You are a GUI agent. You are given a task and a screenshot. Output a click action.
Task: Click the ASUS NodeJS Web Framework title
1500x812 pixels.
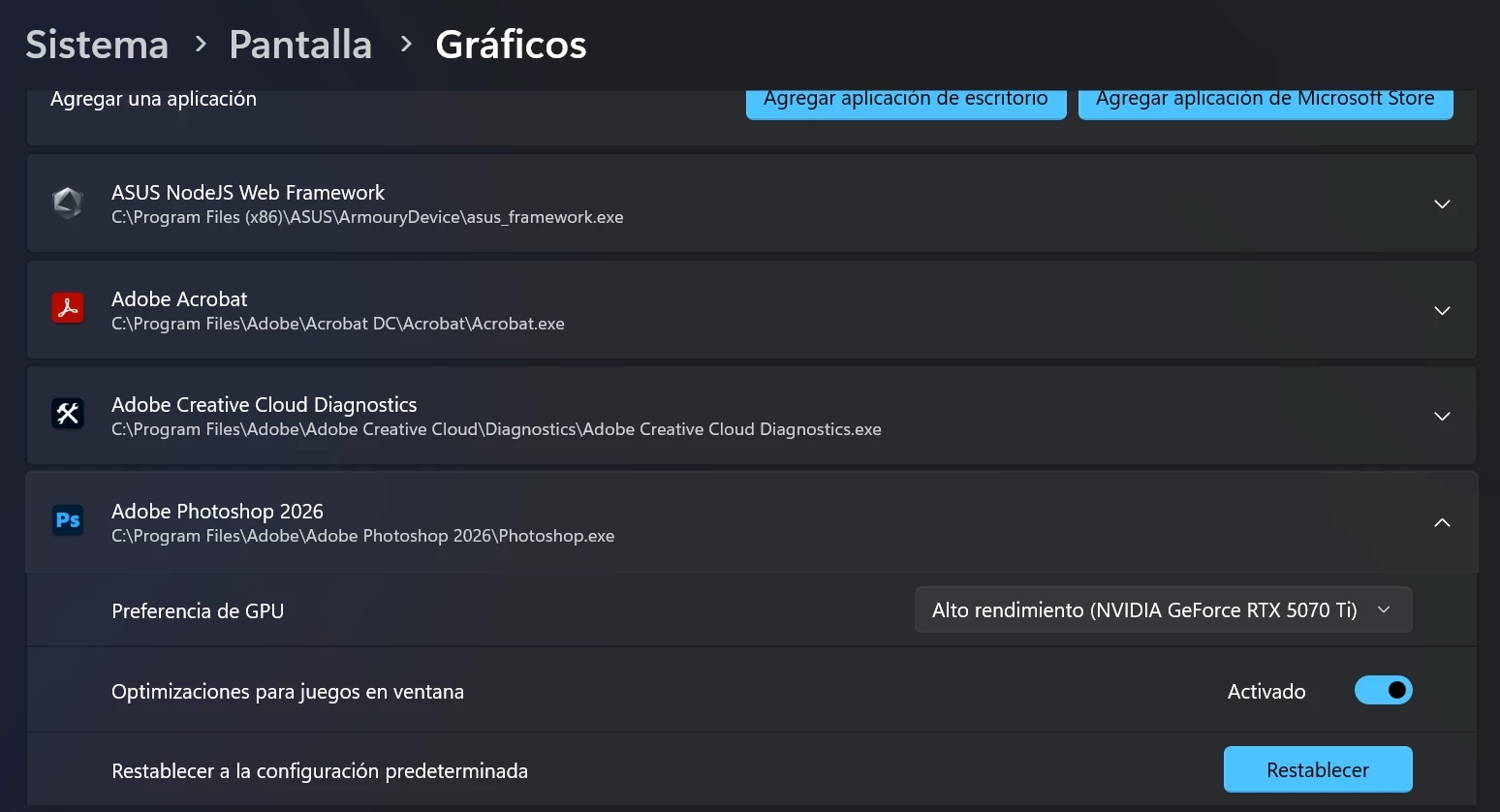248,192
